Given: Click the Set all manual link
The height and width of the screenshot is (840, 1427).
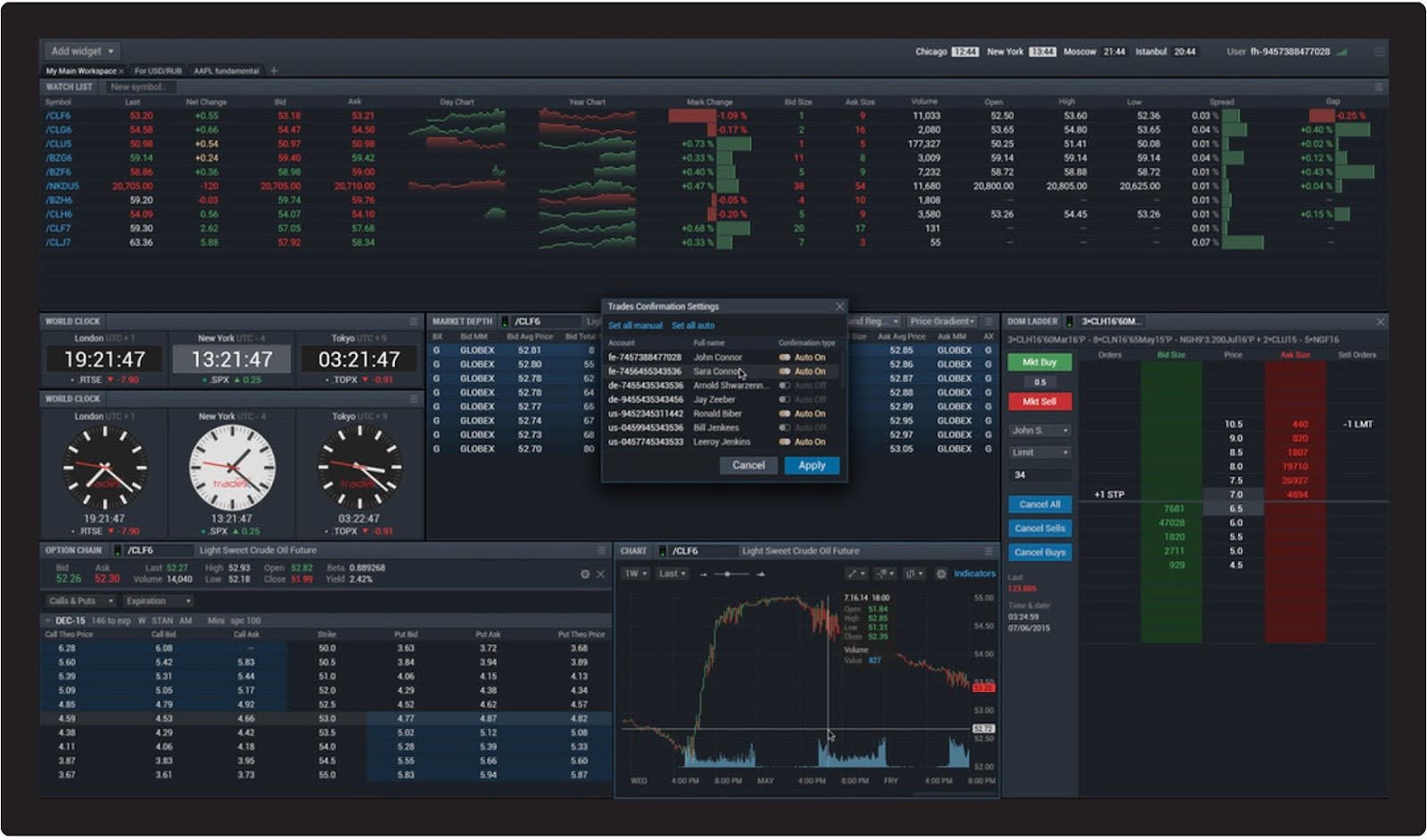Looking at the screenshot, I should [x=635, y=325].
